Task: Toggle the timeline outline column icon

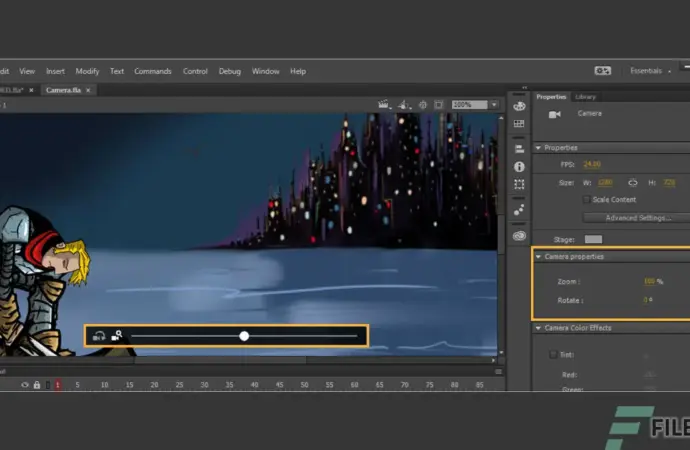Action: tap(48, 385)
